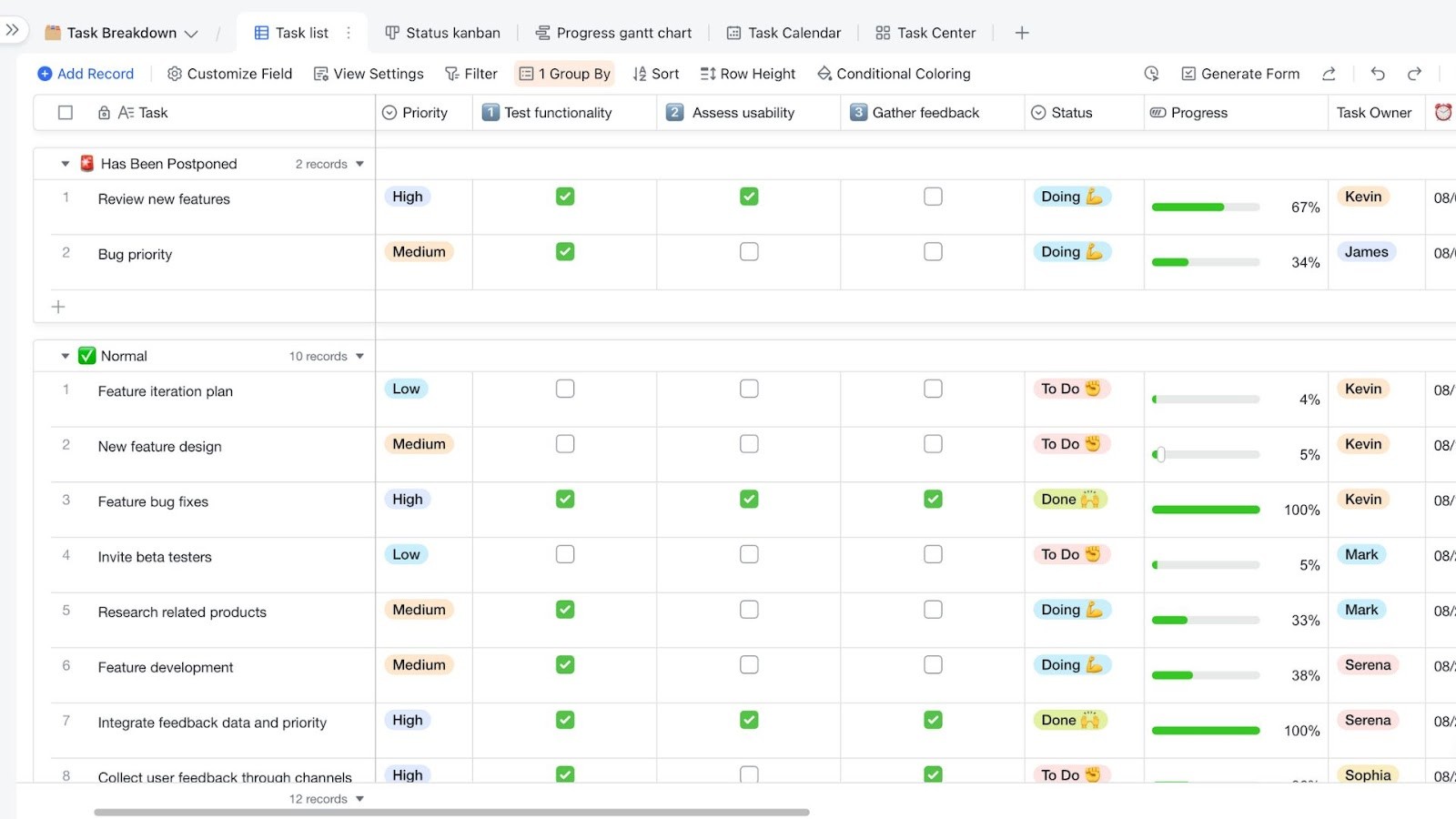
Task: Uncheck Test functionality for Bug priority
Action: (x=564, y=251)
